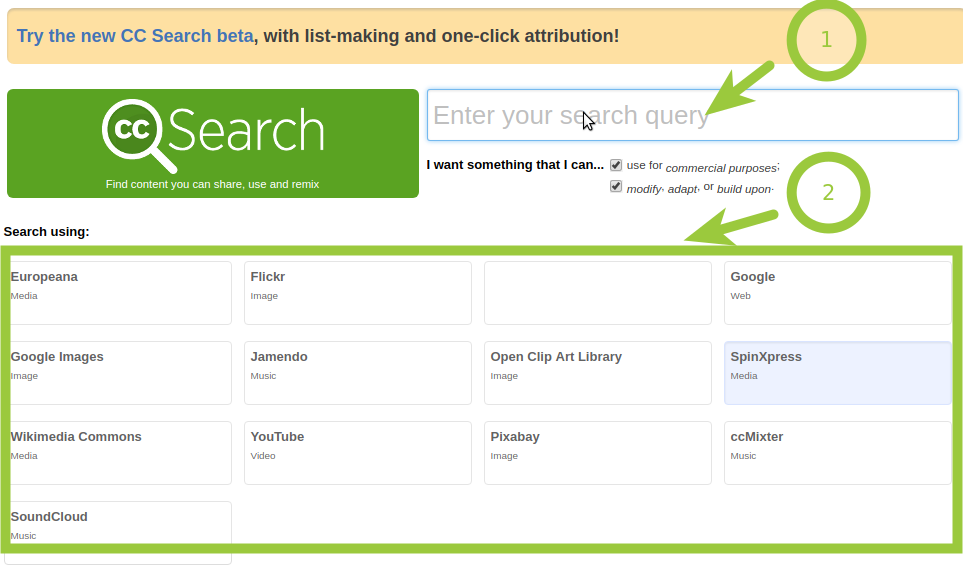
Task: Select Open Clip Art Library source
Action: [598, 373]
